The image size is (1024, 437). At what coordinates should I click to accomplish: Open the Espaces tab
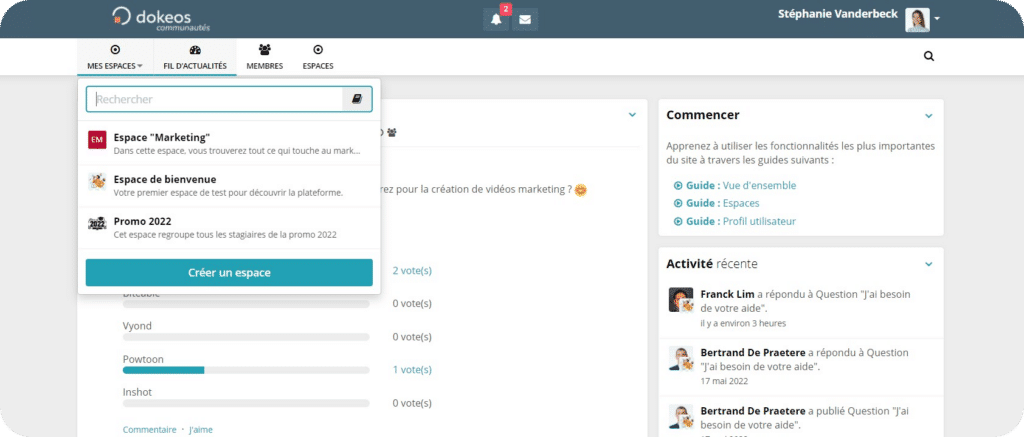pos(318,57)
